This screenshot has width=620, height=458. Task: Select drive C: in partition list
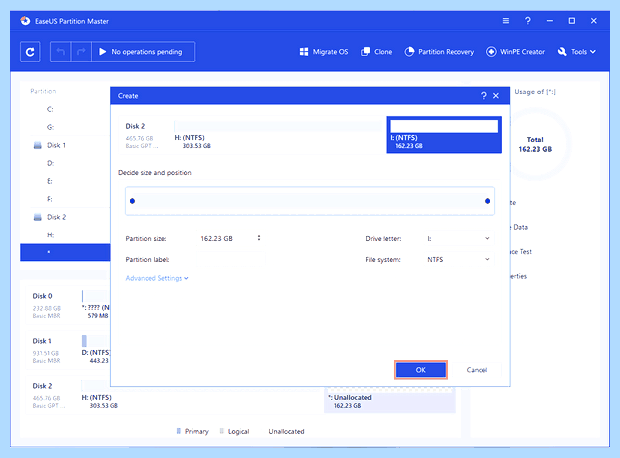click(x=50, y=109)
